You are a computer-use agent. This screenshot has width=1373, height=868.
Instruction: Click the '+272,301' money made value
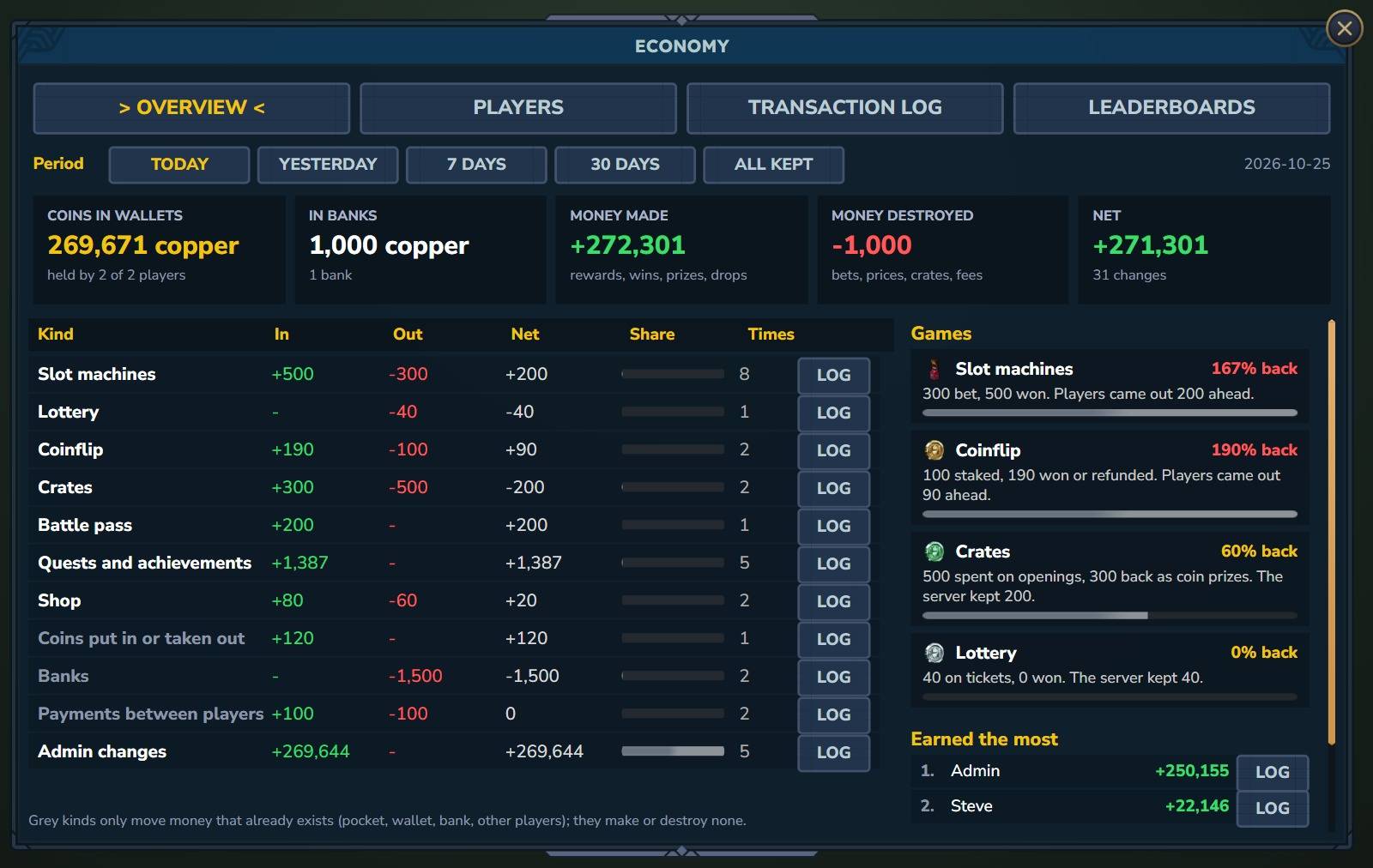pyautogui.click(x=627, y=245)
